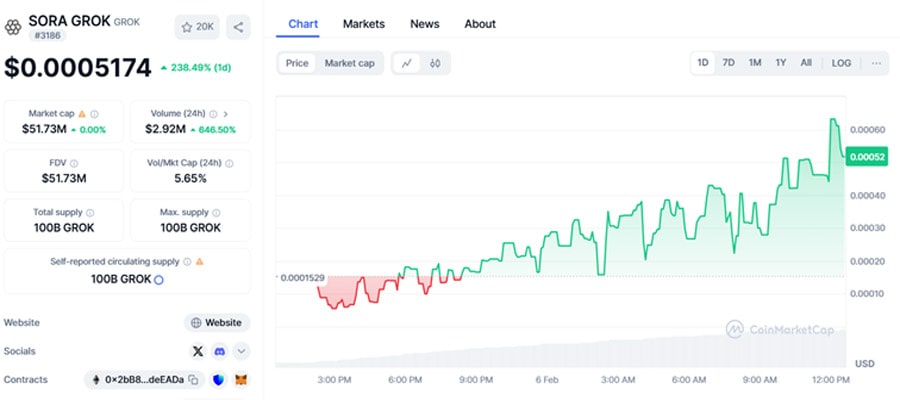Open the Discord social link
This screenshot has width=900, height=400.
pos(219,351)
